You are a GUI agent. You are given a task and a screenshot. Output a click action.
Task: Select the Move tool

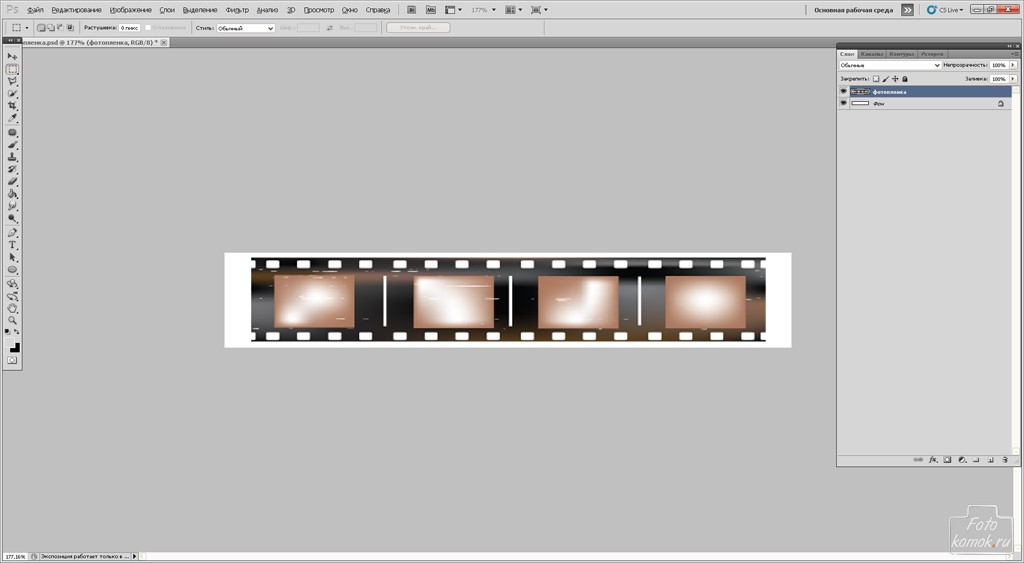click(x=13, y=57)
